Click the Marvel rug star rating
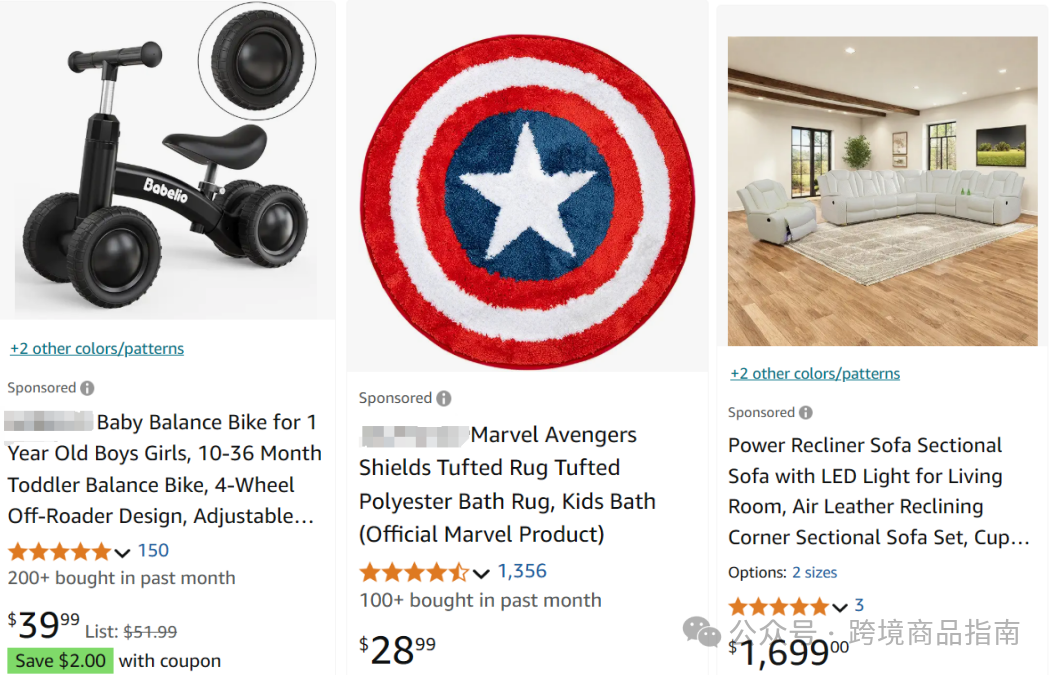This screenshot has height=675, width=1054. tap(413, 572)
